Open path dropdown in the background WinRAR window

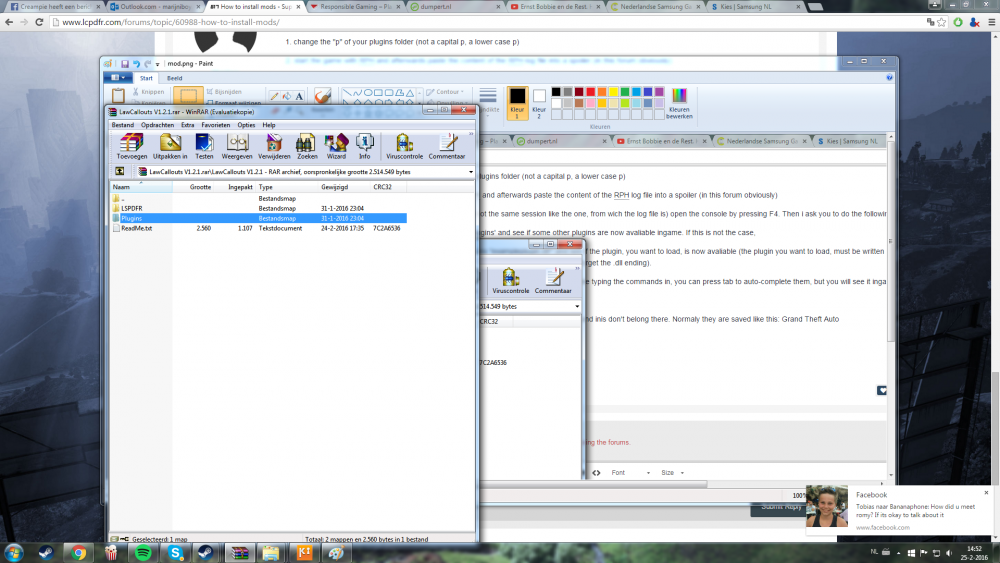[577, 306]
